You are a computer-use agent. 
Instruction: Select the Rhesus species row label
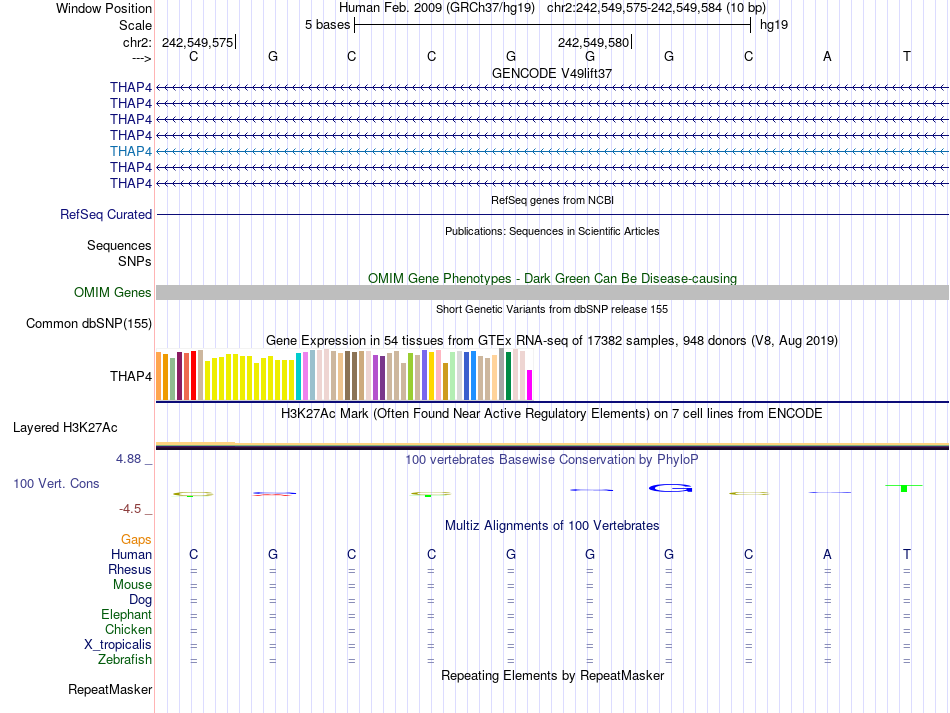130,569
